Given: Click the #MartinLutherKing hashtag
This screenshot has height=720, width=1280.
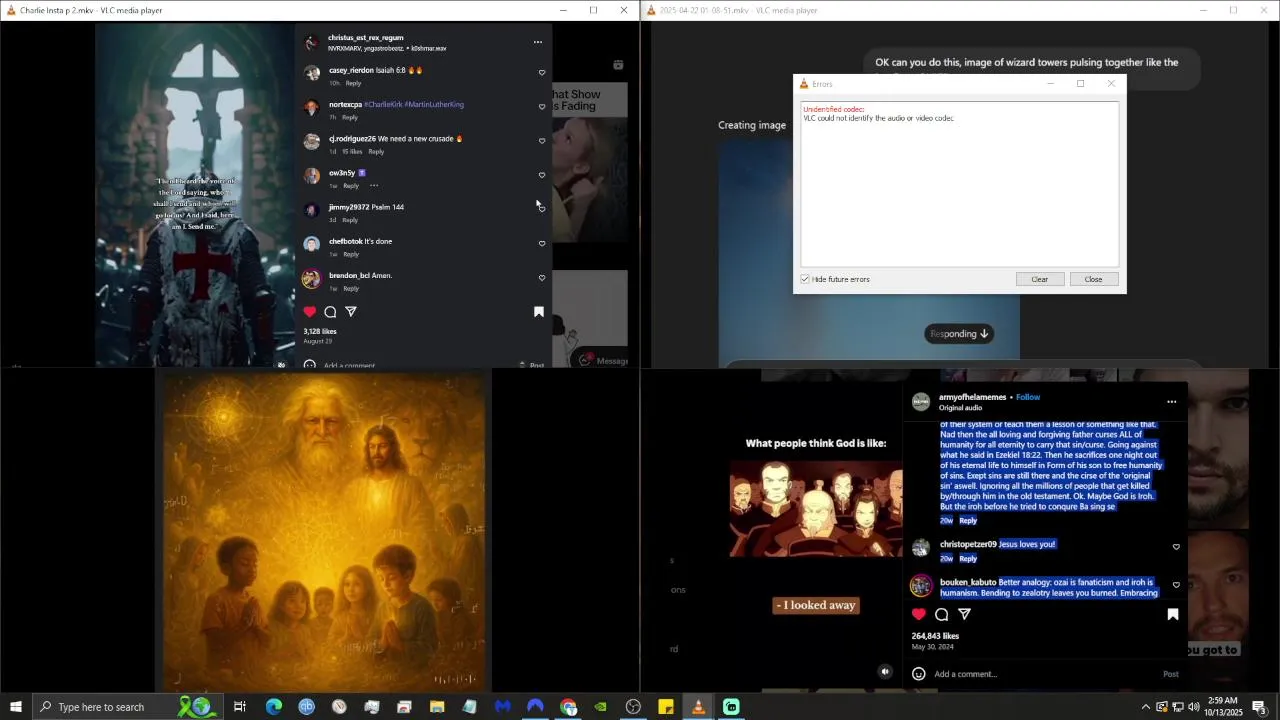Looking at the screenshot, I should (434, 104).
